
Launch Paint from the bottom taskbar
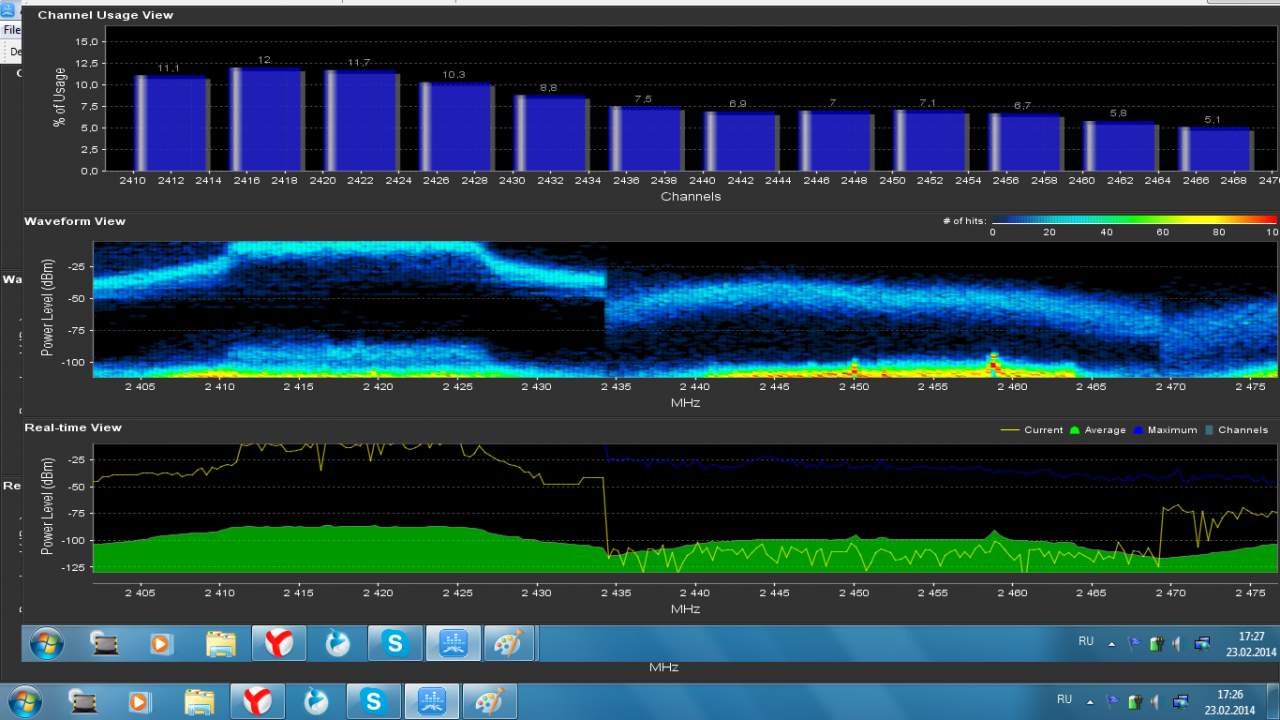pyautogui.click(x=490, y=701)
